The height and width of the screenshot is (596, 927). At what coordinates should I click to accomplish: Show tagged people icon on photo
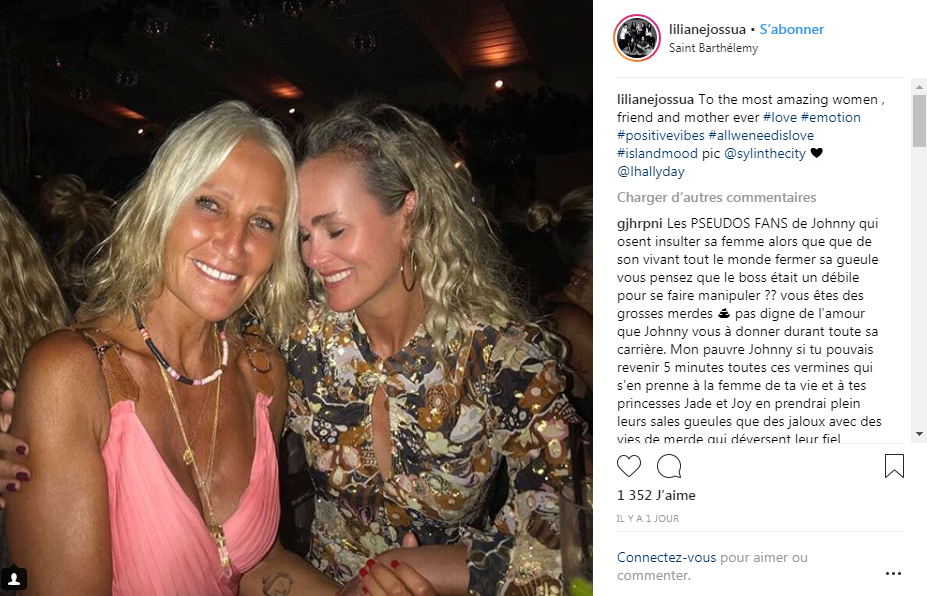pyautogui.click(x=14, y=578)
